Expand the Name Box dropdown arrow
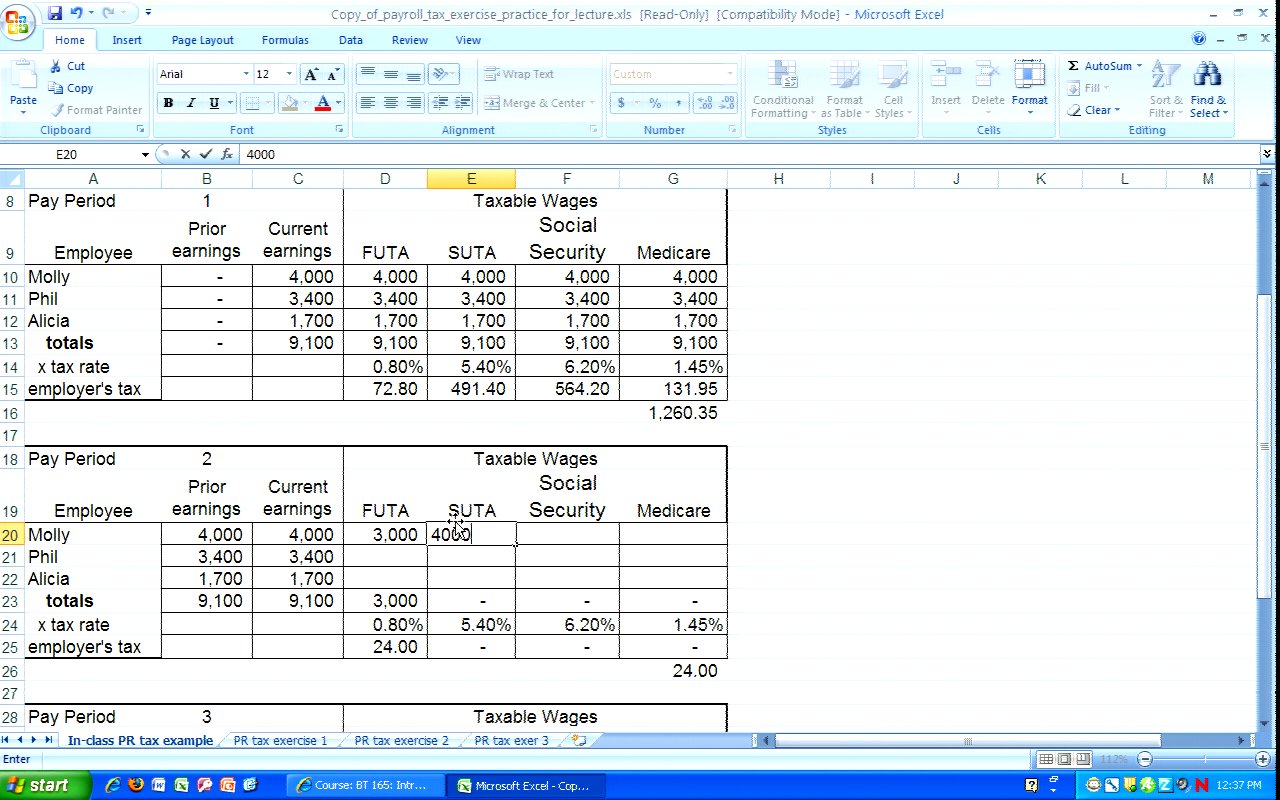 point(145,154)
